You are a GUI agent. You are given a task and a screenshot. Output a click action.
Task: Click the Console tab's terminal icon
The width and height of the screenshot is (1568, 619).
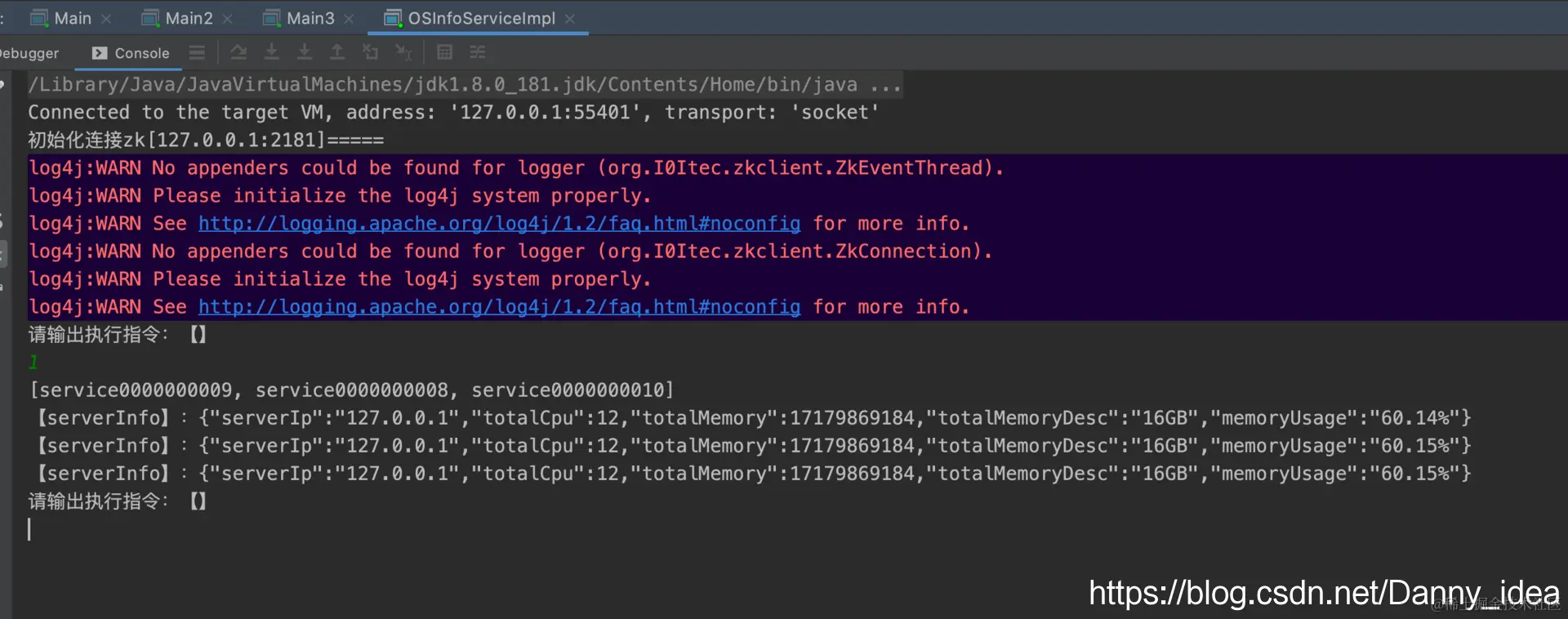point(100,53)
